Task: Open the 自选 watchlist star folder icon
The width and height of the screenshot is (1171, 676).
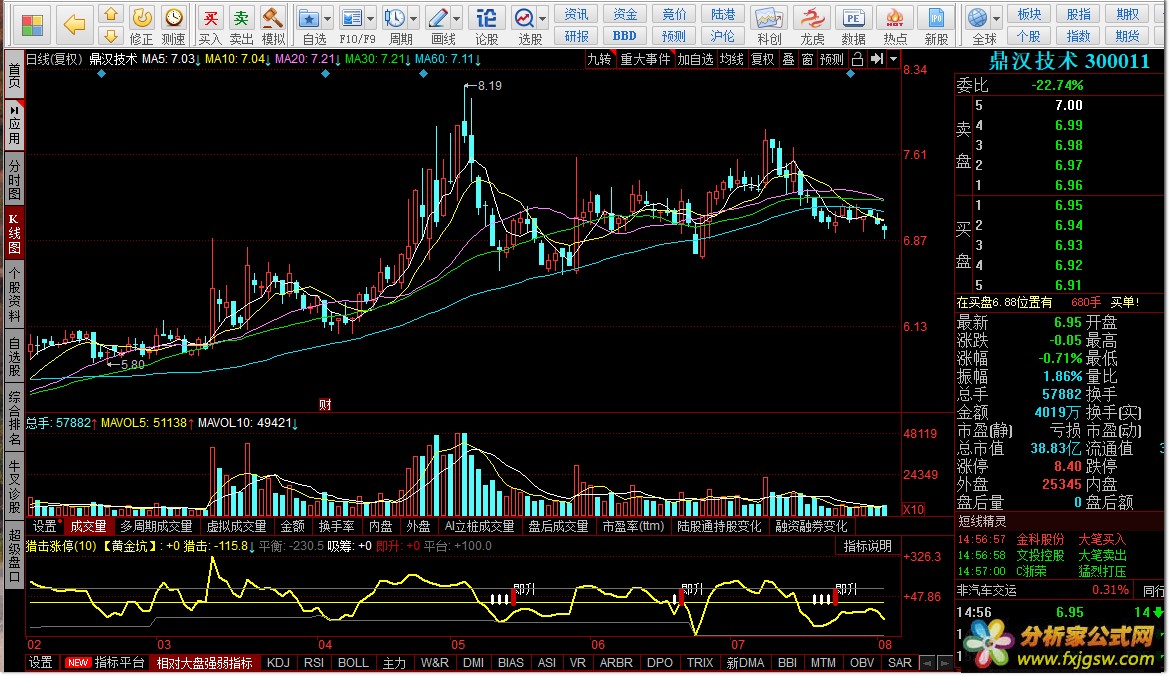Action: (308, 25)
